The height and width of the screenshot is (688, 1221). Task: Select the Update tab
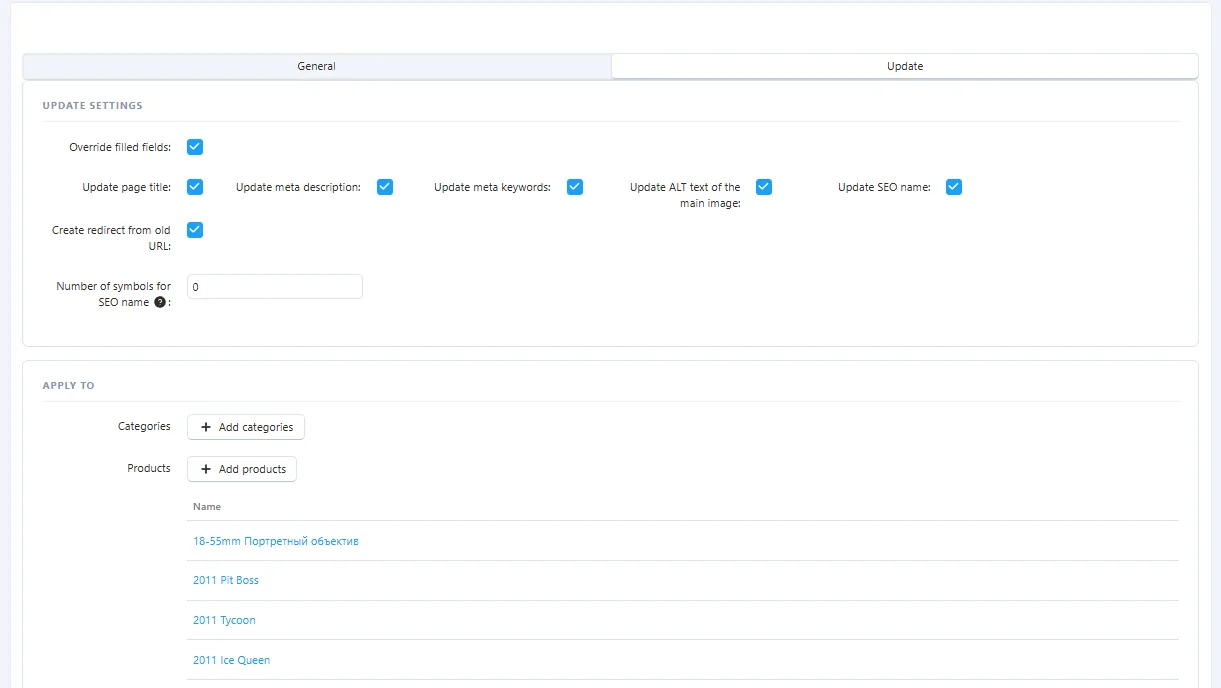pyautogui.click(x=905, y=66)
